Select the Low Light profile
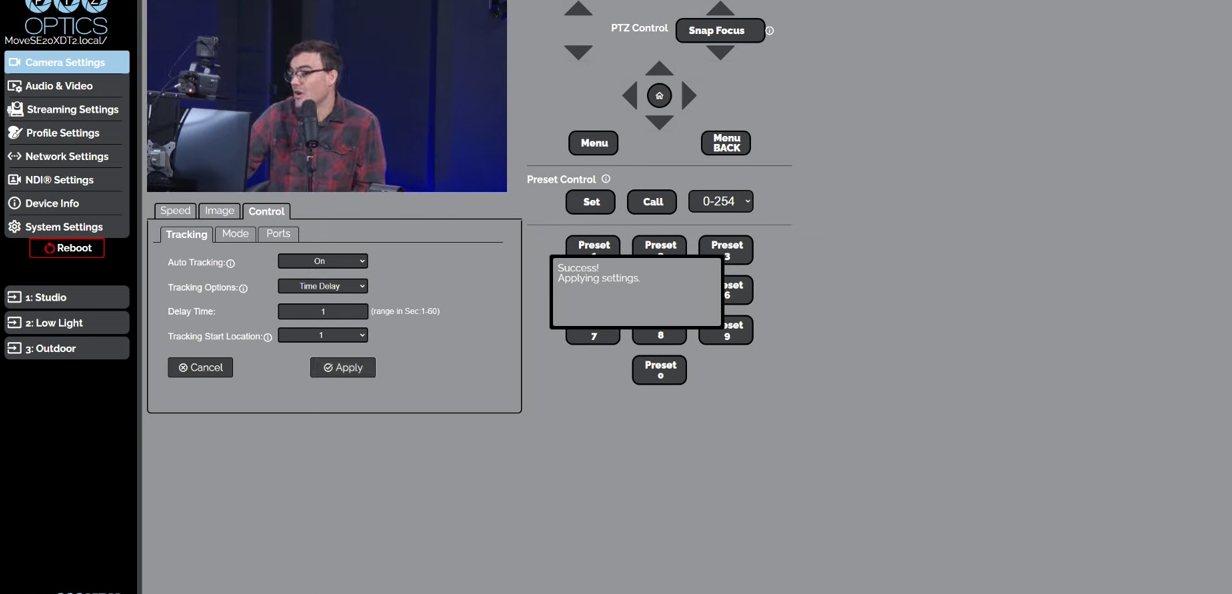Viewport: 1232px width, 594px height. (x=67, y=323)
